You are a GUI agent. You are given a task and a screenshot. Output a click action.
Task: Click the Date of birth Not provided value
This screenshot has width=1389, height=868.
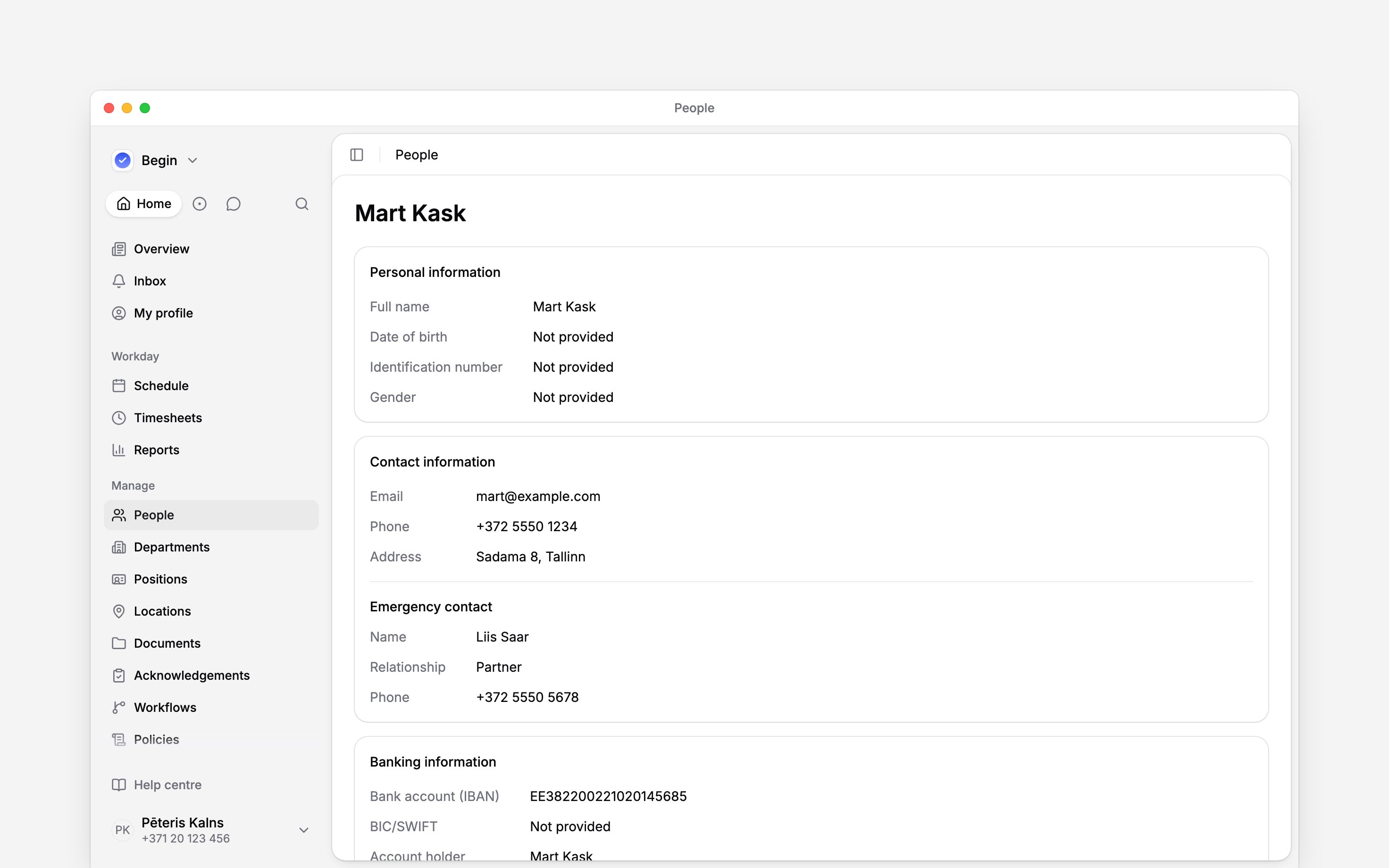[573, 337]
